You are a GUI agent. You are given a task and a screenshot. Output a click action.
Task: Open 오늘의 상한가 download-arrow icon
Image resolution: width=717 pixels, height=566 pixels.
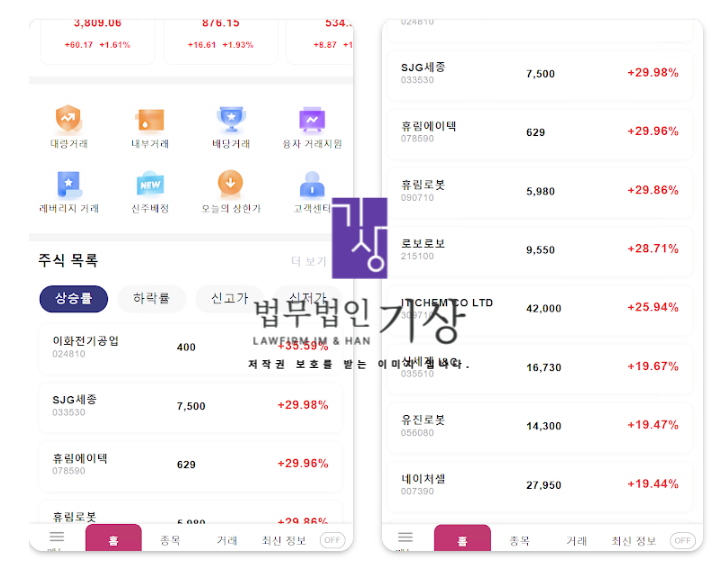click(230, 183)
